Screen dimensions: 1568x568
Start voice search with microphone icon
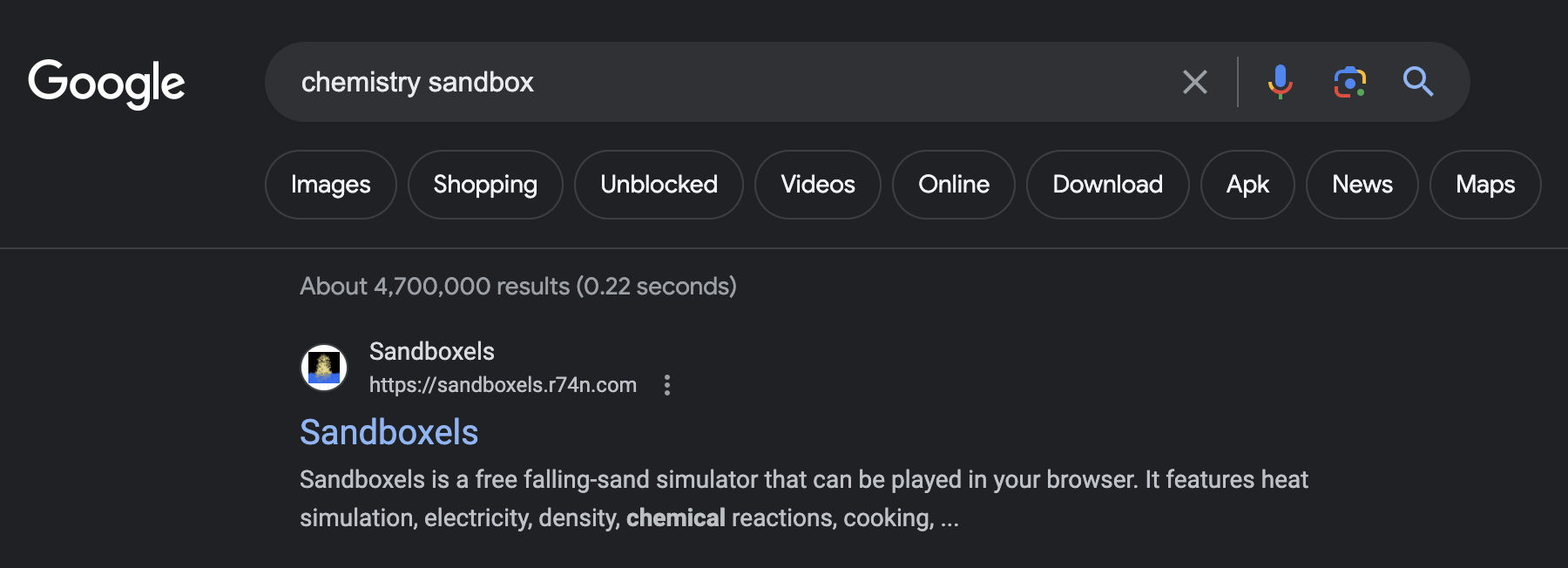[1280, 82]
